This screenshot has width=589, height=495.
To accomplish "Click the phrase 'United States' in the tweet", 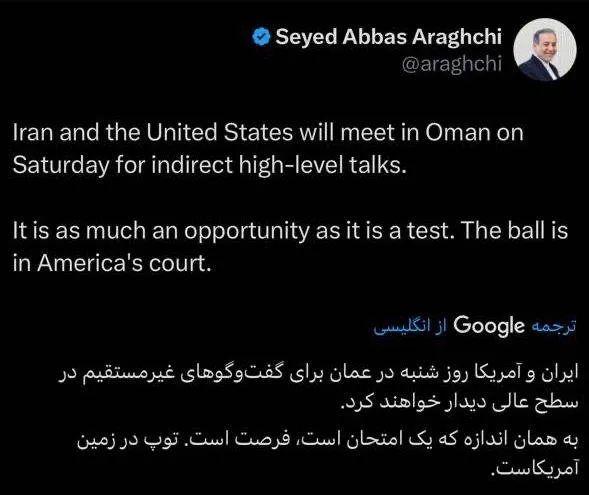I will (x=219, y=132).
